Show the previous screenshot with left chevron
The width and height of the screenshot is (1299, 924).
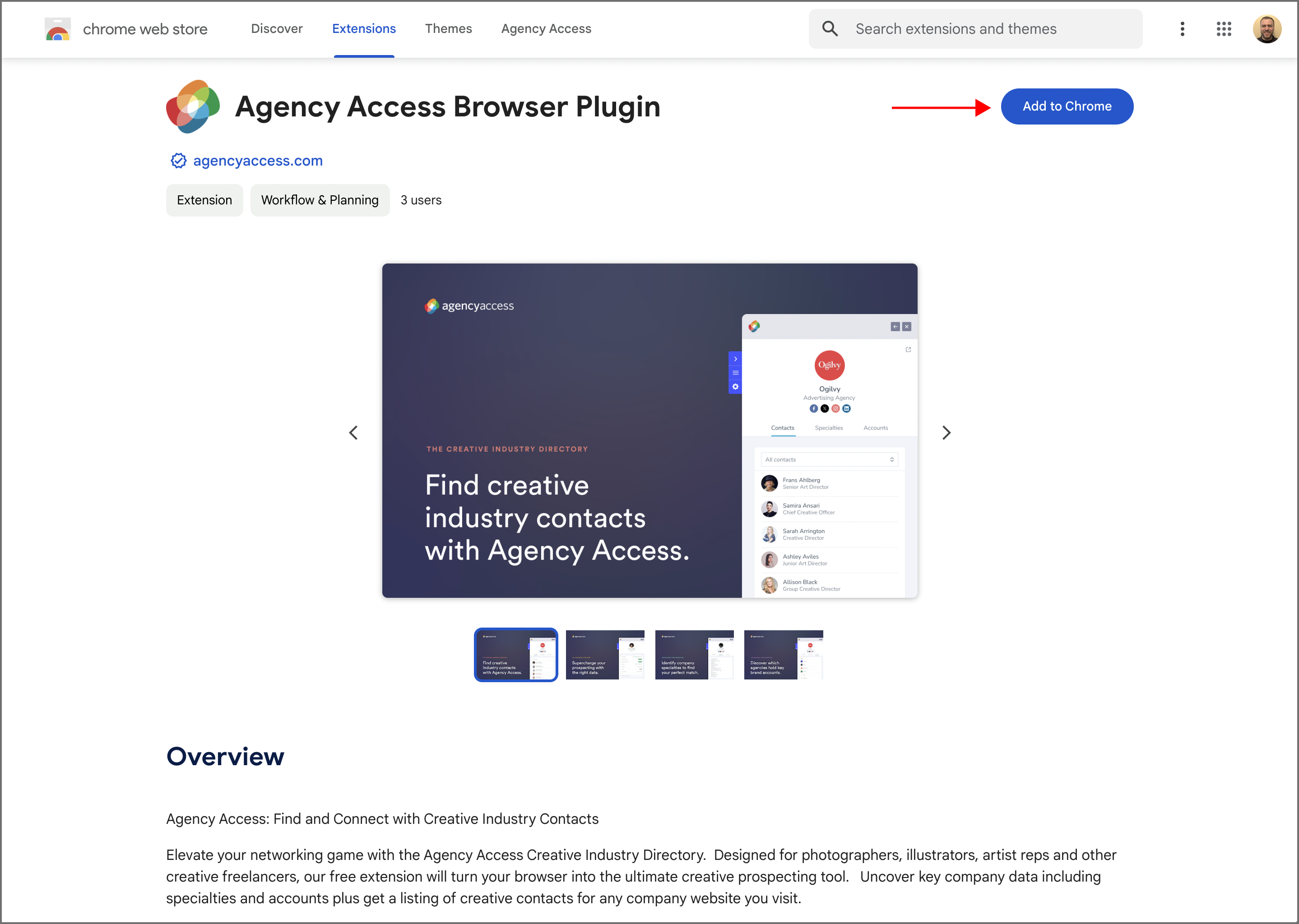pyautogui.click(x=353, y=433)
